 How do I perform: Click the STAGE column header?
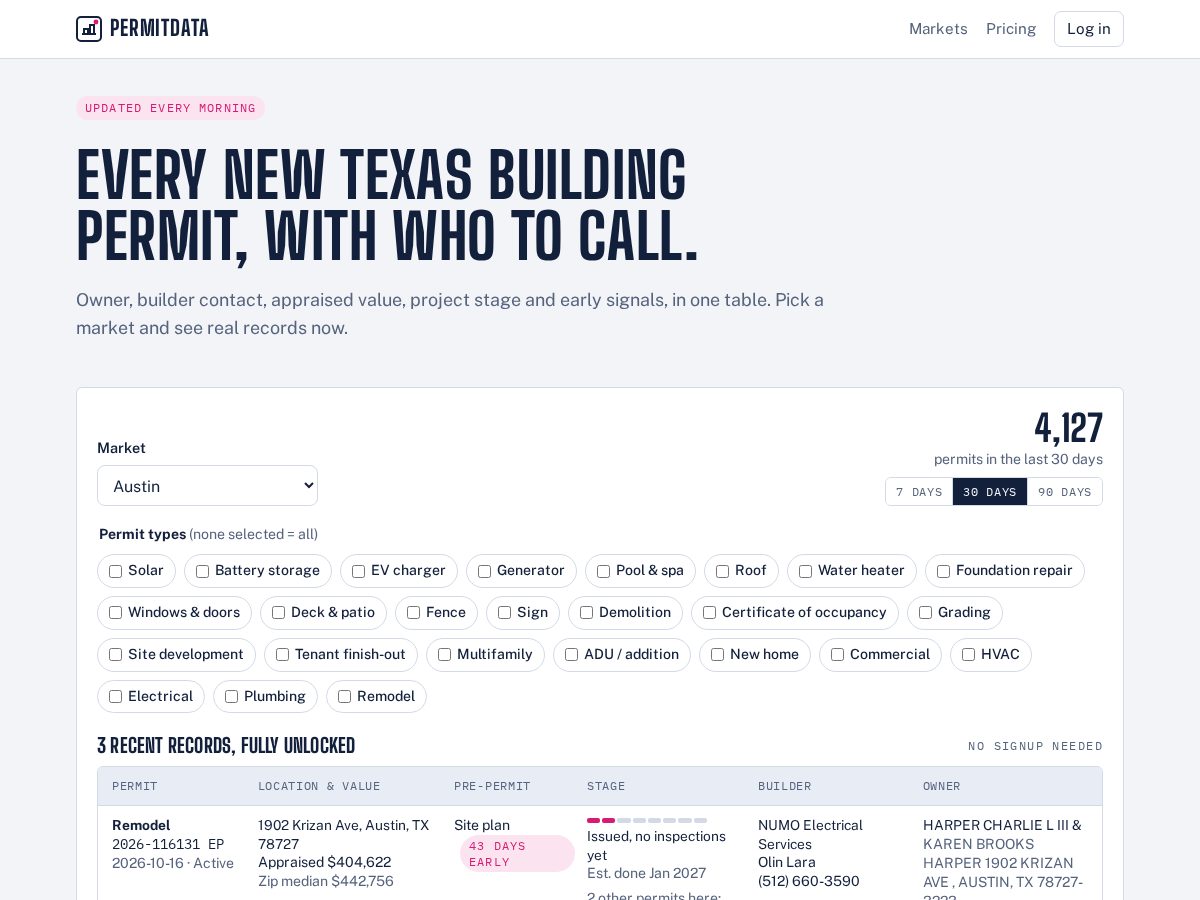tap(606, 786)
